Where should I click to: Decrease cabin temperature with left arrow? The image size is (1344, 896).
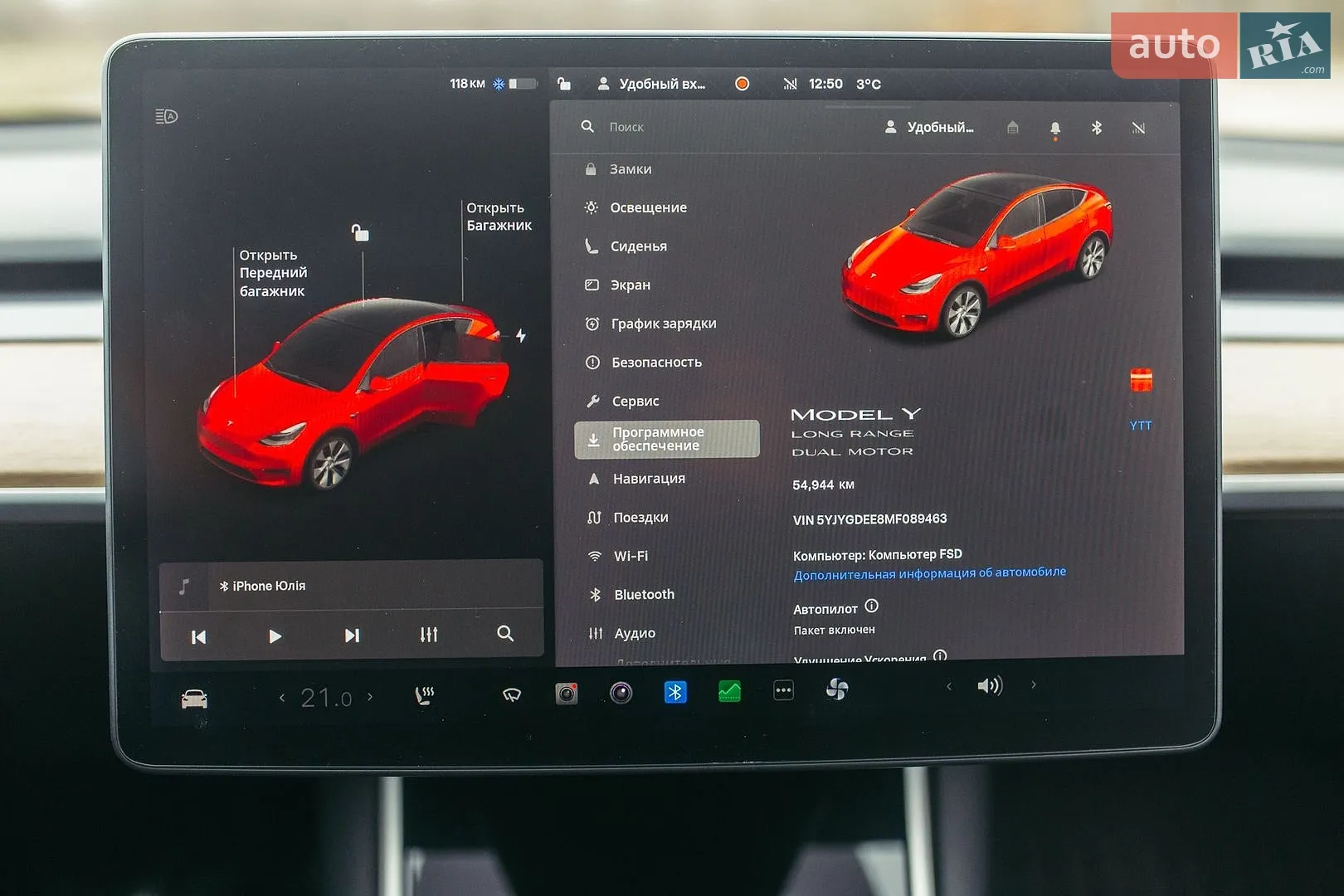(282, 698)
